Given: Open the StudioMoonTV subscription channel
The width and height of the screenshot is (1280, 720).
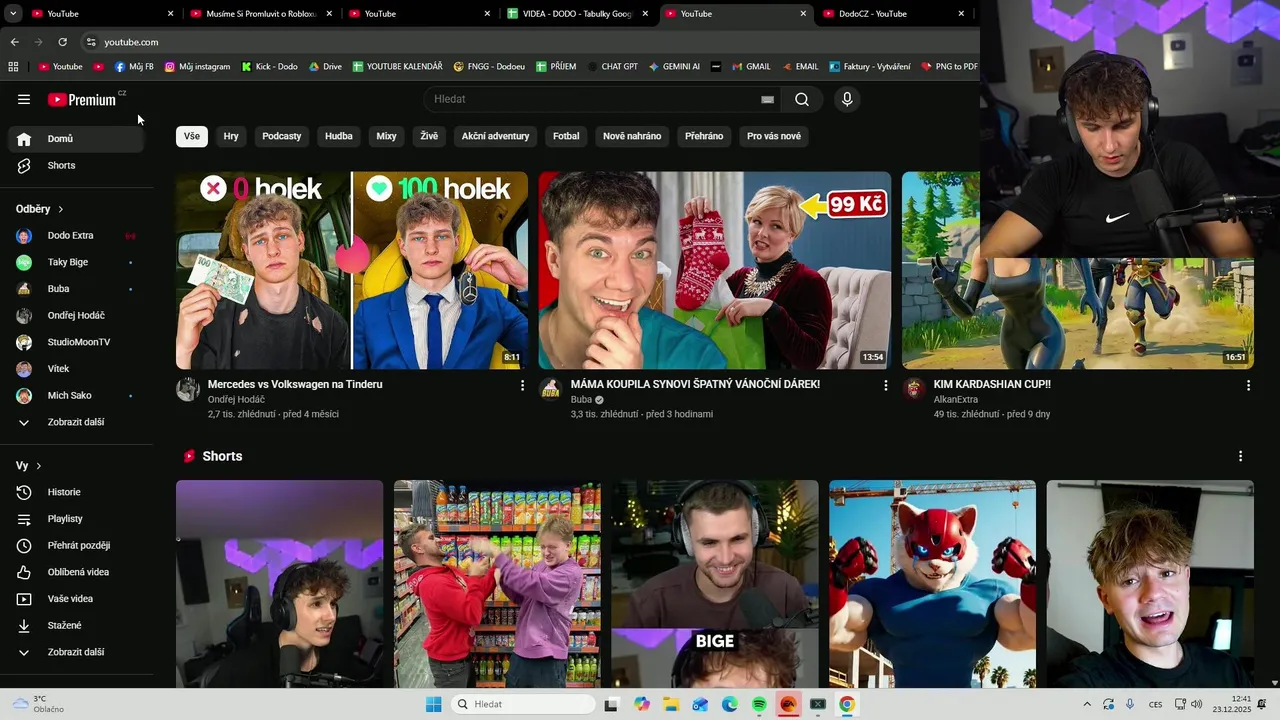Looking at the screenshot, I should pyautogui.click(x=76, y=342).
